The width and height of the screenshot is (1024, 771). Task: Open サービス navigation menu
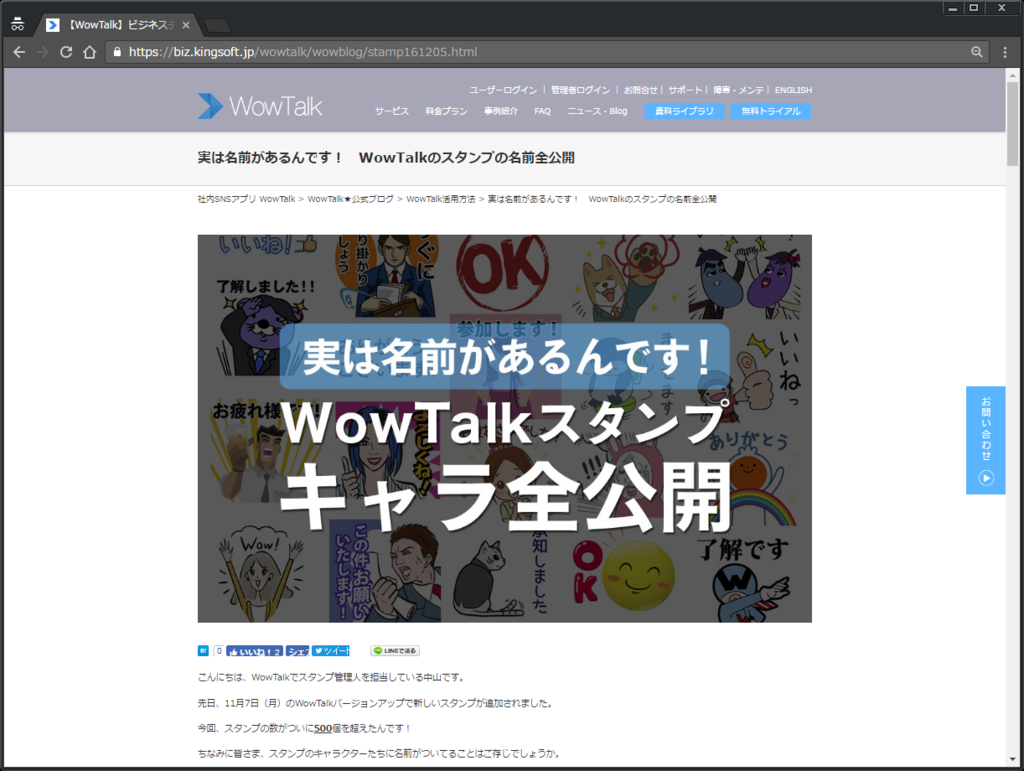(x=392, y=111)
